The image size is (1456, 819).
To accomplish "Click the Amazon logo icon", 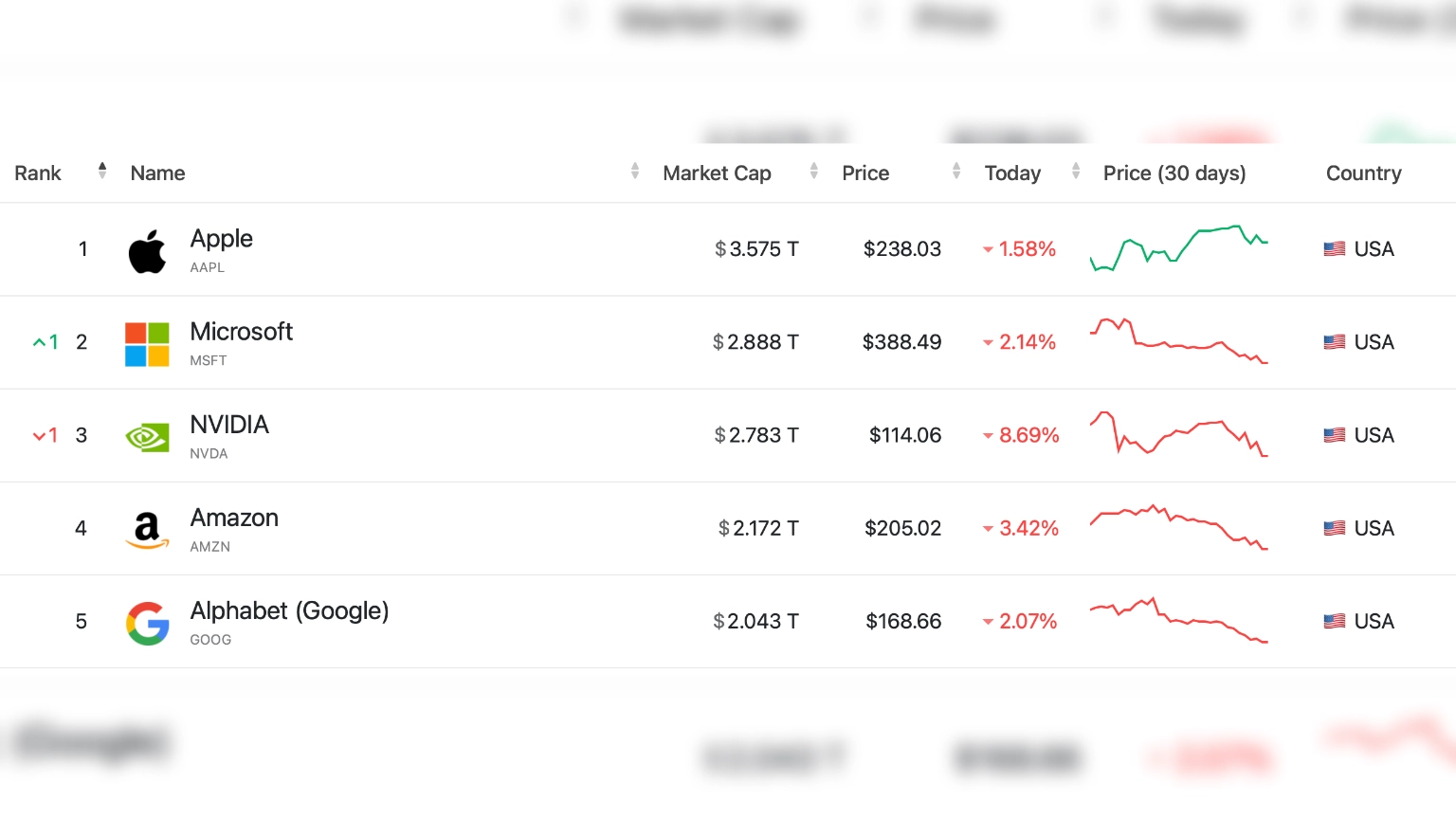I will 147,529.
